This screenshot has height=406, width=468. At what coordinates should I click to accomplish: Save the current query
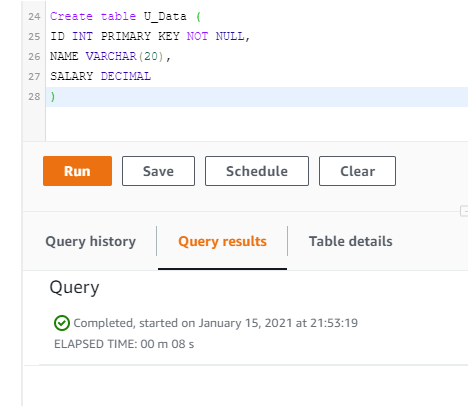tap(158, 171)
